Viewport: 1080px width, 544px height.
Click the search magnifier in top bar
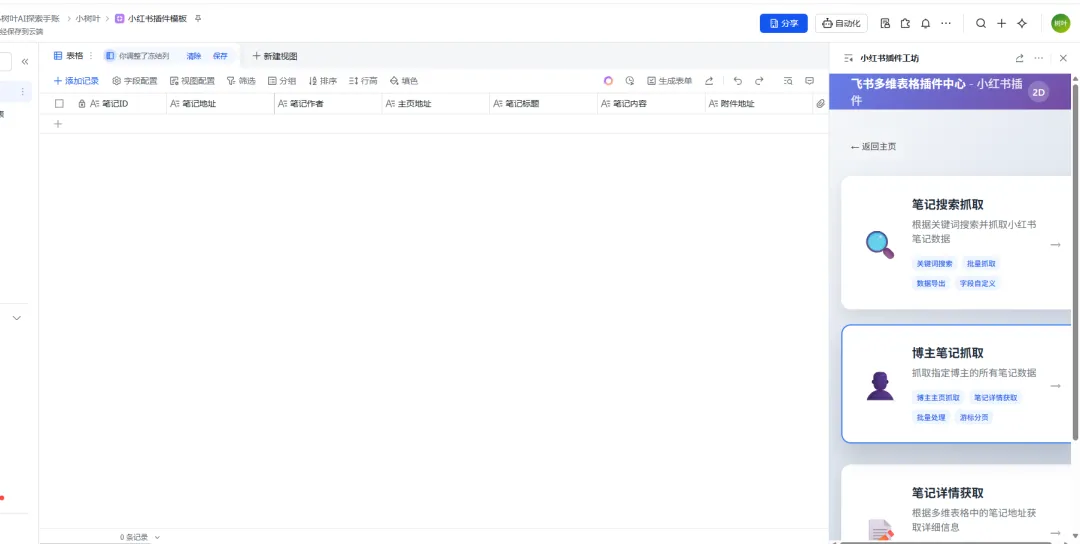click(981, 23)
